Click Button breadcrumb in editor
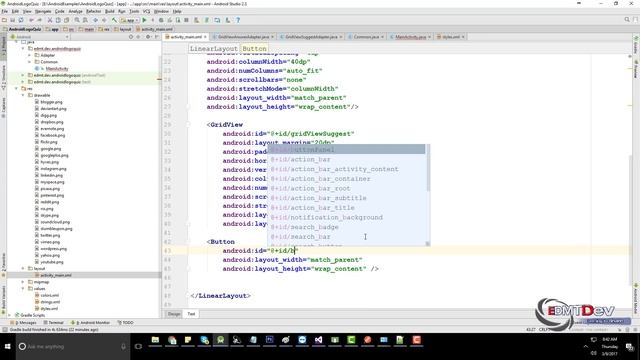 (x=254, y=49)
